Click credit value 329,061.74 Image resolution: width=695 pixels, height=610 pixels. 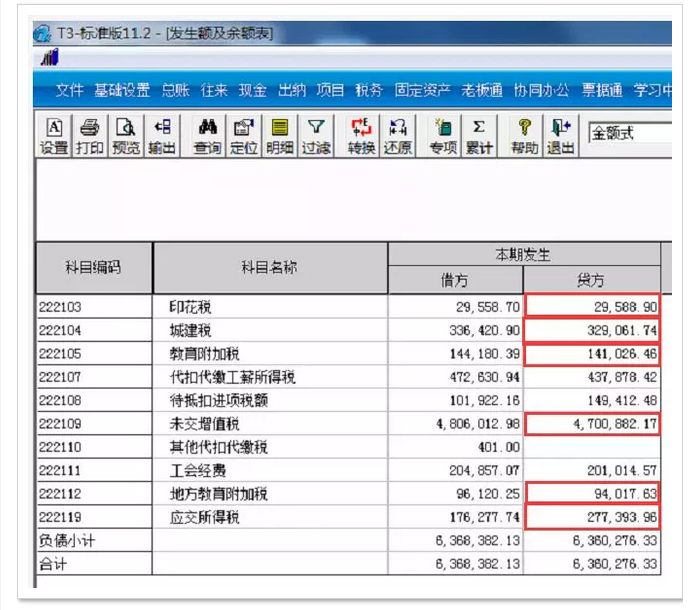point(622,330)
